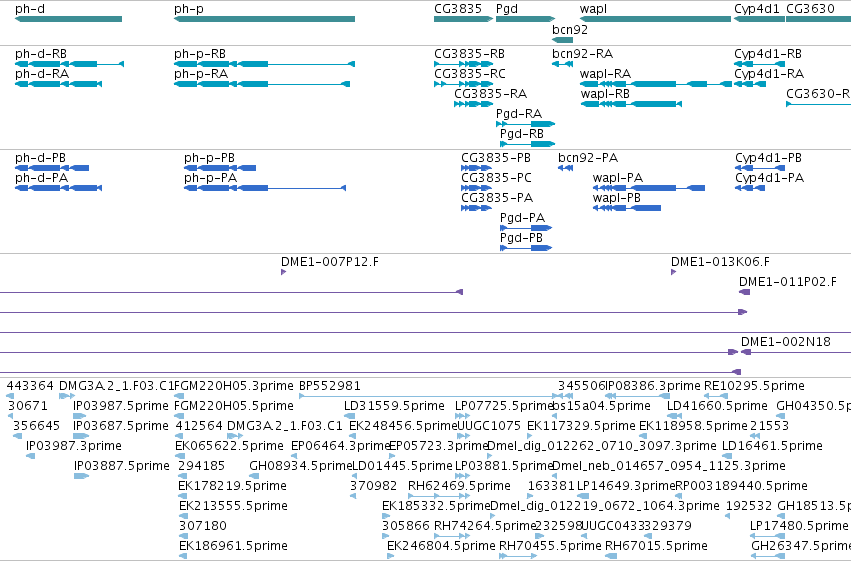This screenshot has height=561, width=851.
Task: Open the ph-p-PB protein label
Action: 209,158
